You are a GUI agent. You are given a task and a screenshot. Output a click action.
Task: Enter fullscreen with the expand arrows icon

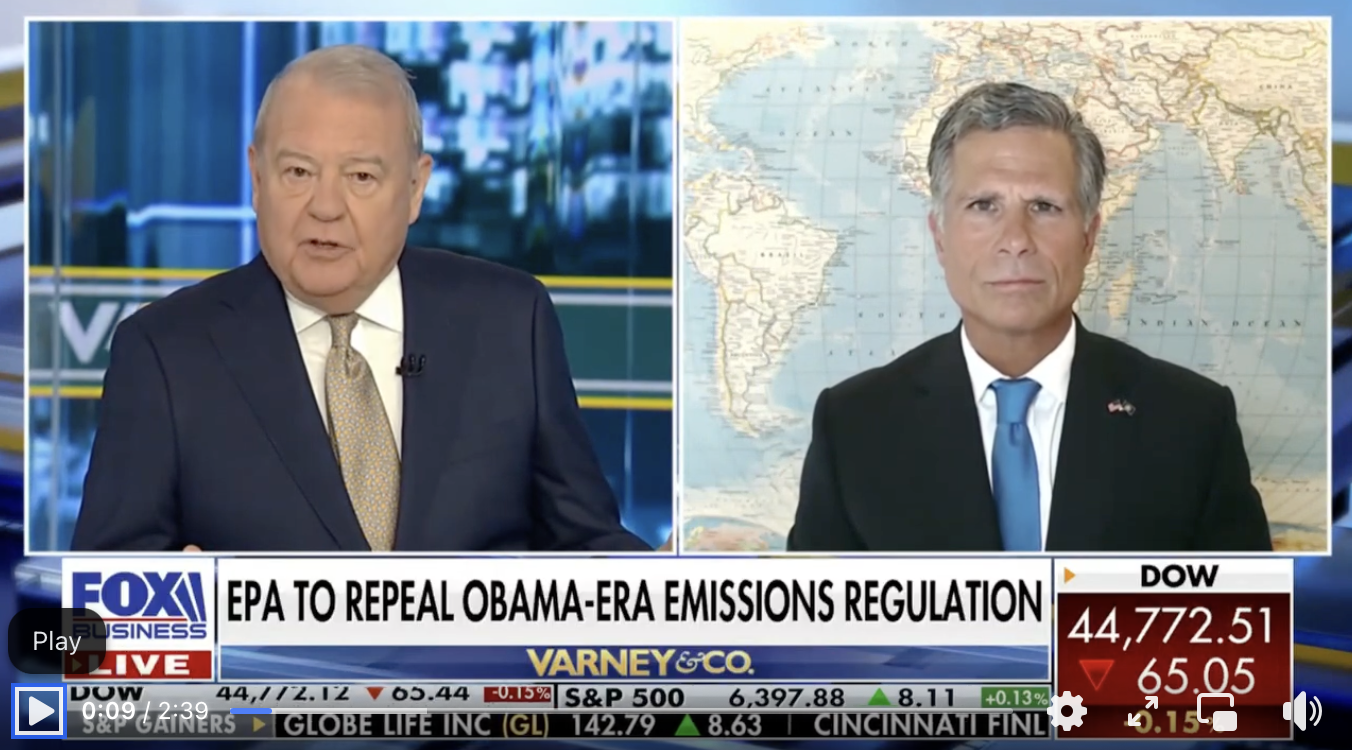click(1142, 711)
